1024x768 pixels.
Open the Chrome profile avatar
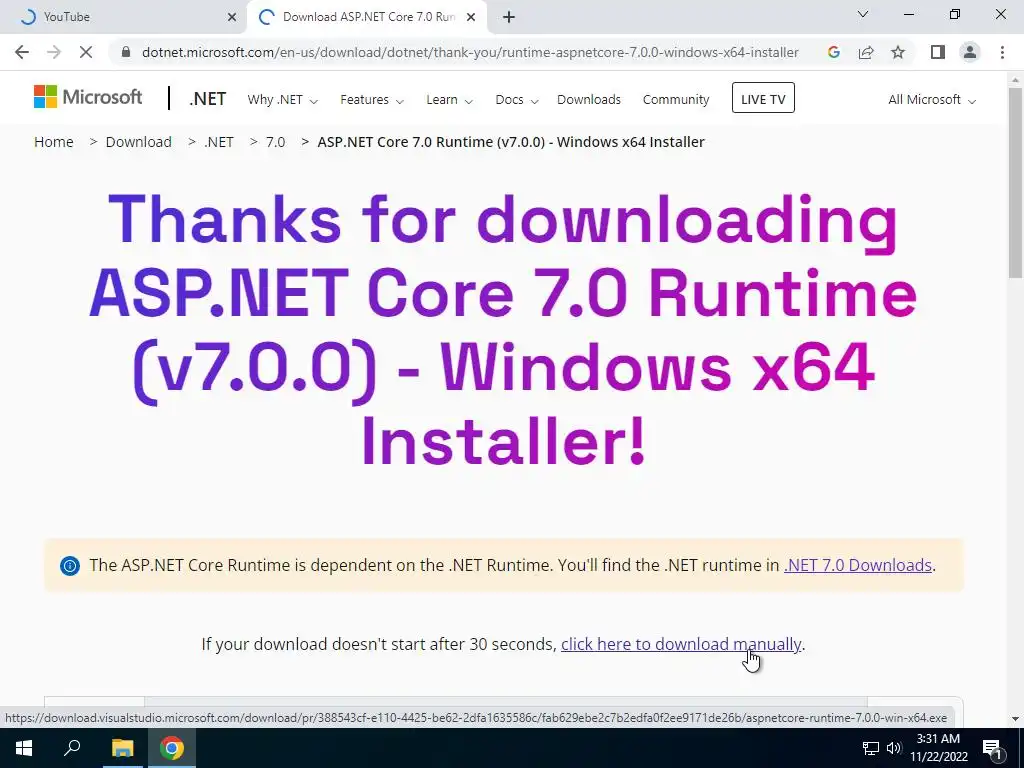[x=970, y=52]
